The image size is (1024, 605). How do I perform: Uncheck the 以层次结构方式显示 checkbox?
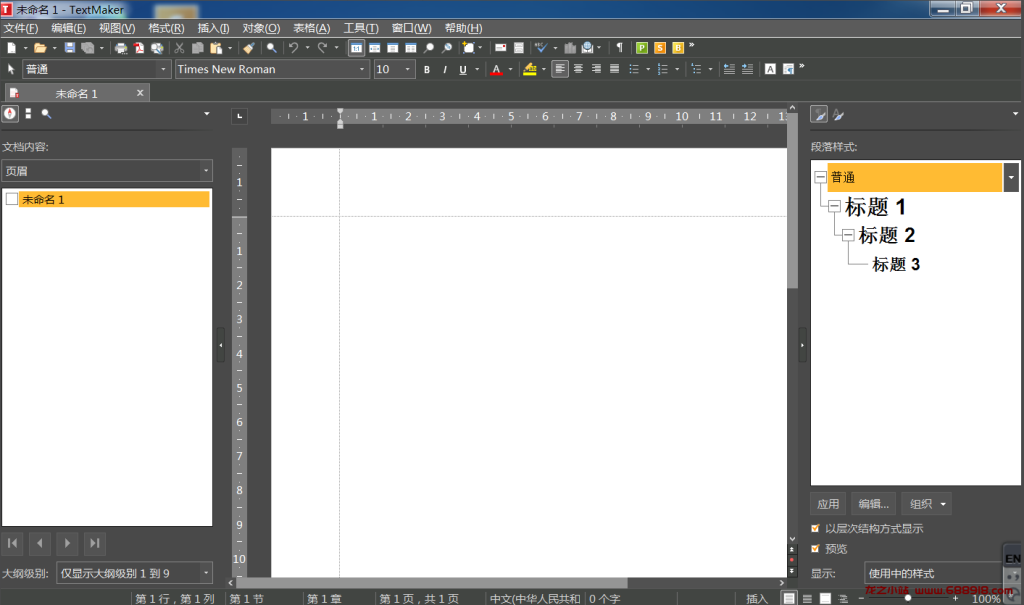pos(815,528)
